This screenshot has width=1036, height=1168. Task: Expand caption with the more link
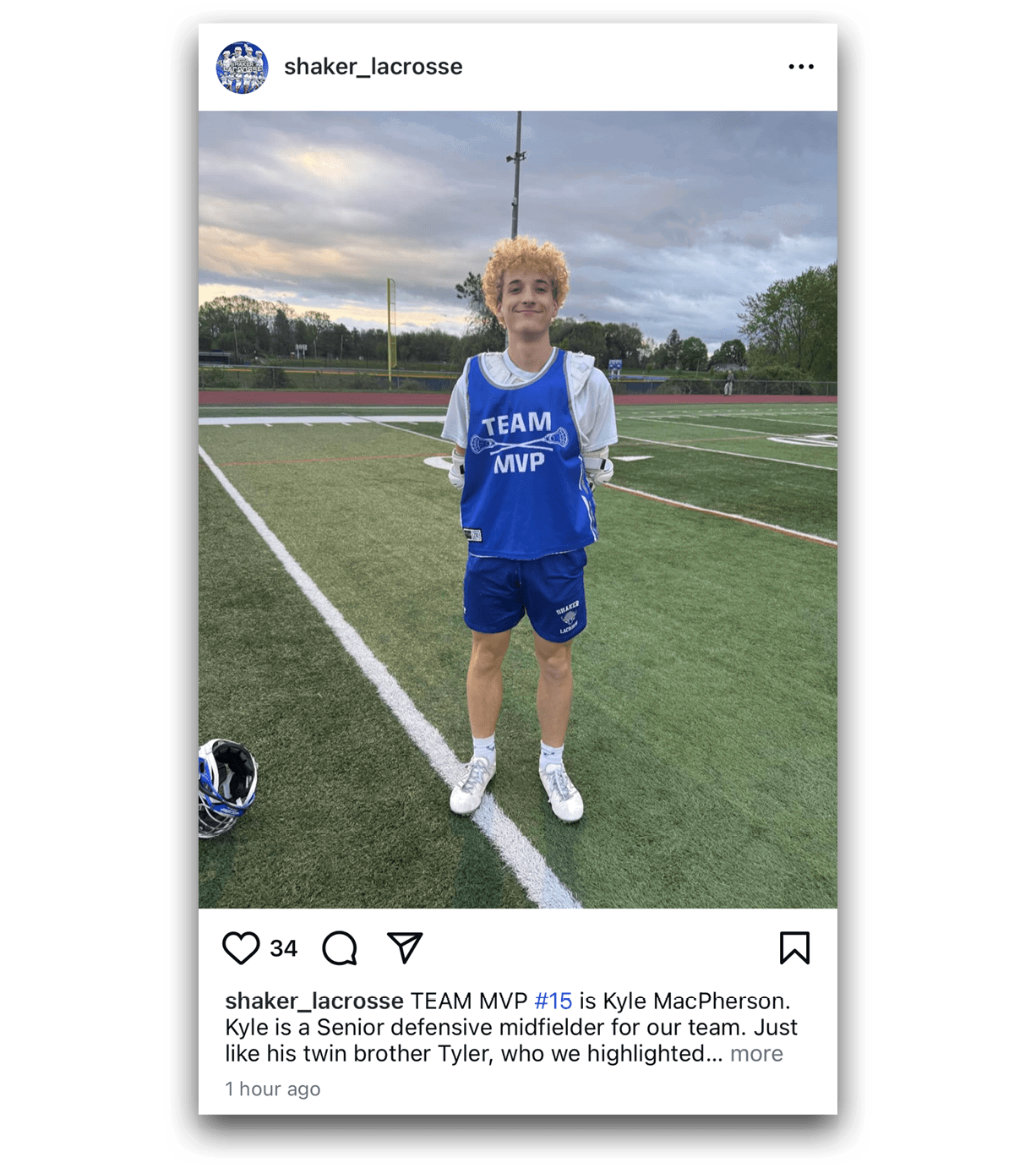[x=756, y=1053]
